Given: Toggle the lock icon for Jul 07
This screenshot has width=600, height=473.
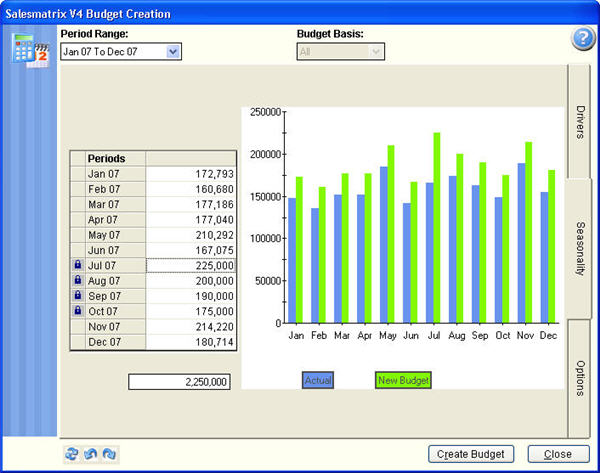Looking at the screenshot, I should [x=77, y=265].
